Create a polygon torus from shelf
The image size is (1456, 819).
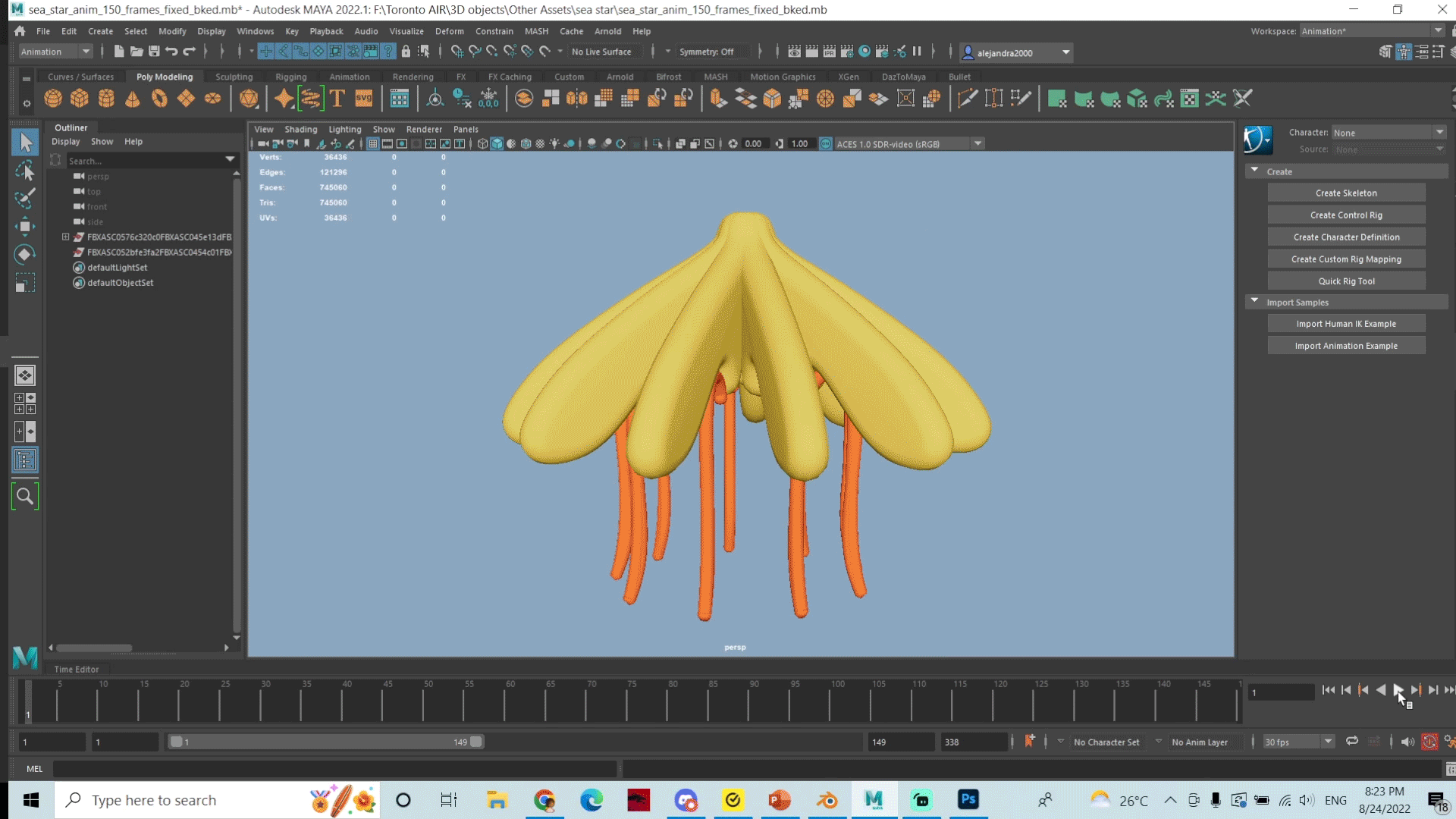(159, 99)
